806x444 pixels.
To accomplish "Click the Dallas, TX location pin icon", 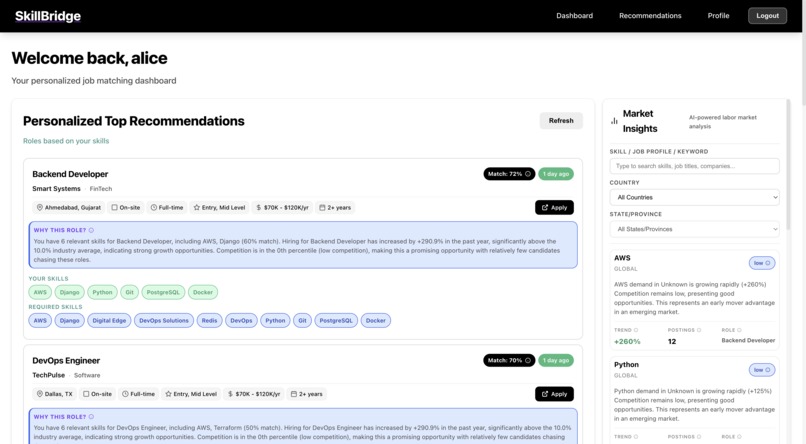I will (40, 394).
